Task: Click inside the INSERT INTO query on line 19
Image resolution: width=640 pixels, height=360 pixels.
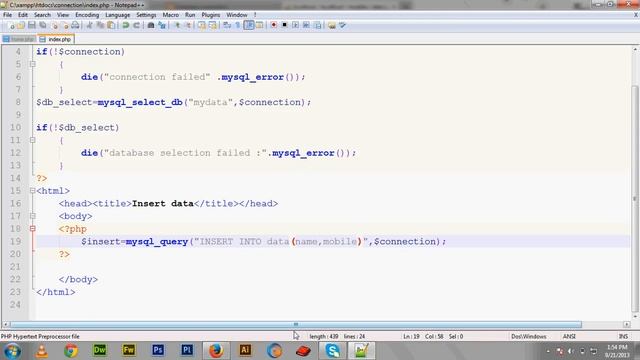Action: tap(281, 242)
